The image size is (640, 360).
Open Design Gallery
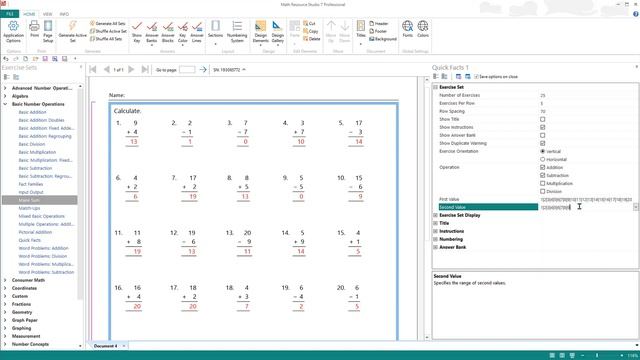[x=278, y=32]
